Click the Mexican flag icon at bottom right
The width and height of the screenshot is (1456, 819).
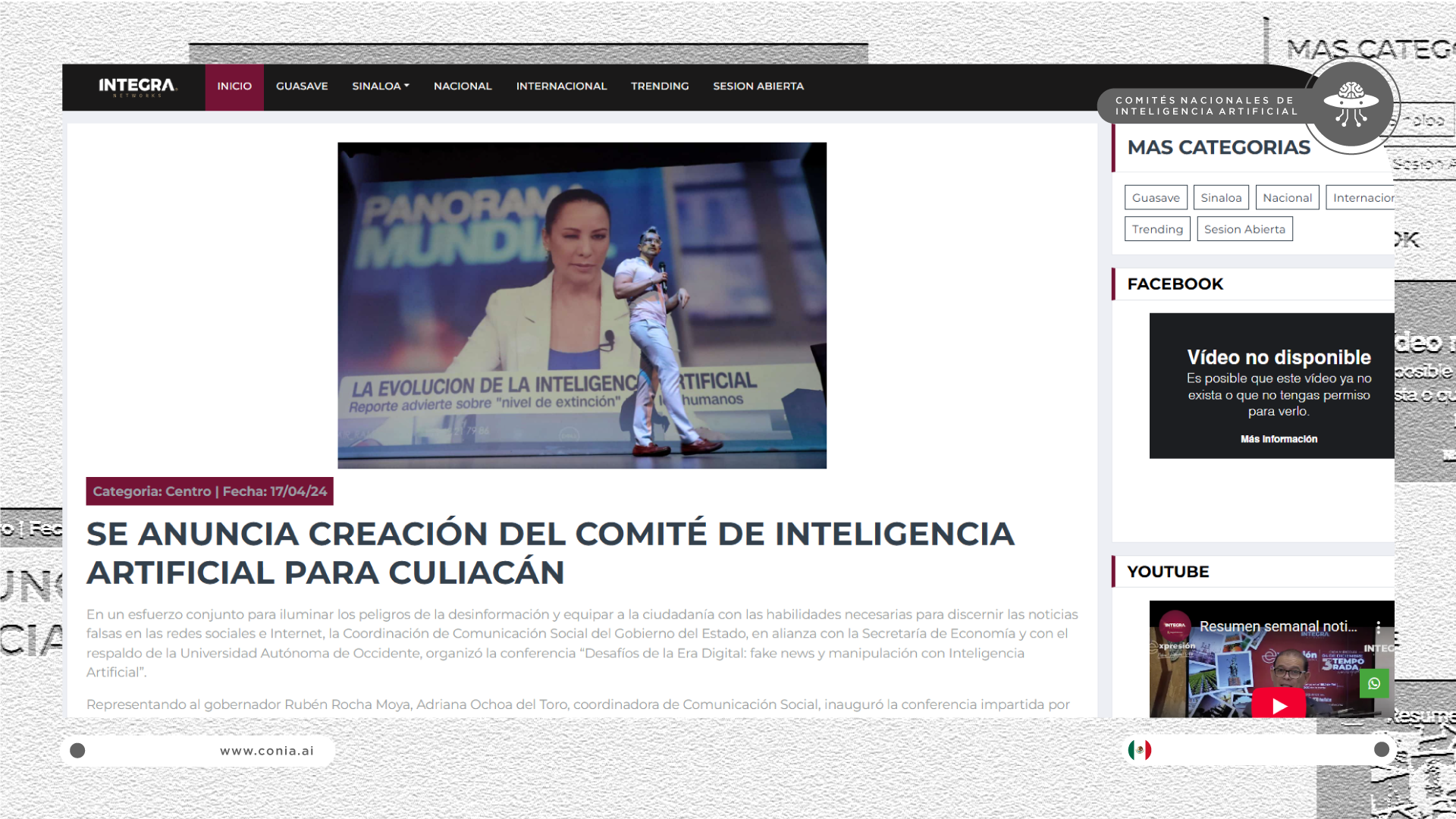(1138, 750)
